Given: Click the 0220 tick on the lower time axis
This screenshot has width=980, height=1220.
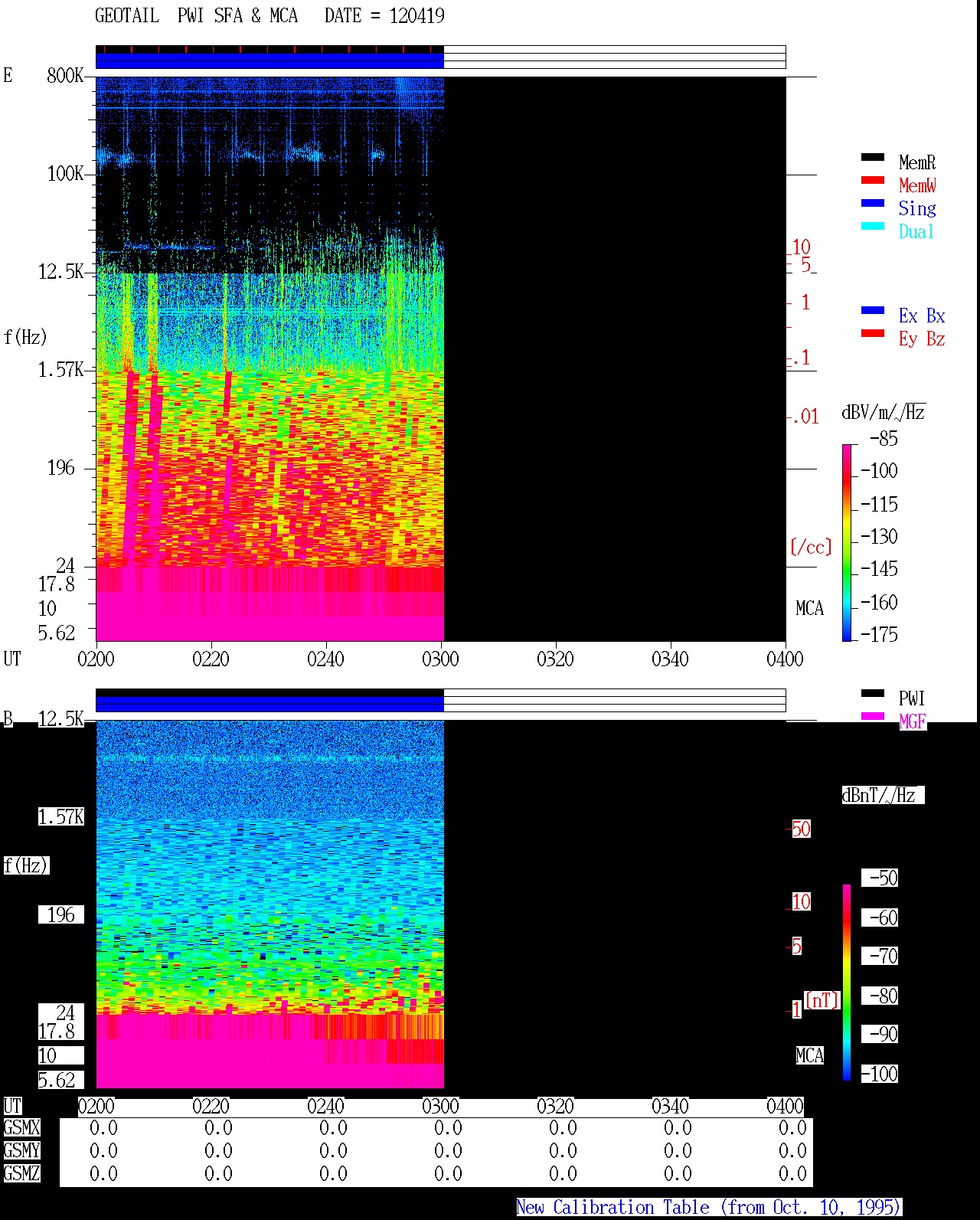Looking at the screenshot, I should pos(211,1106).
